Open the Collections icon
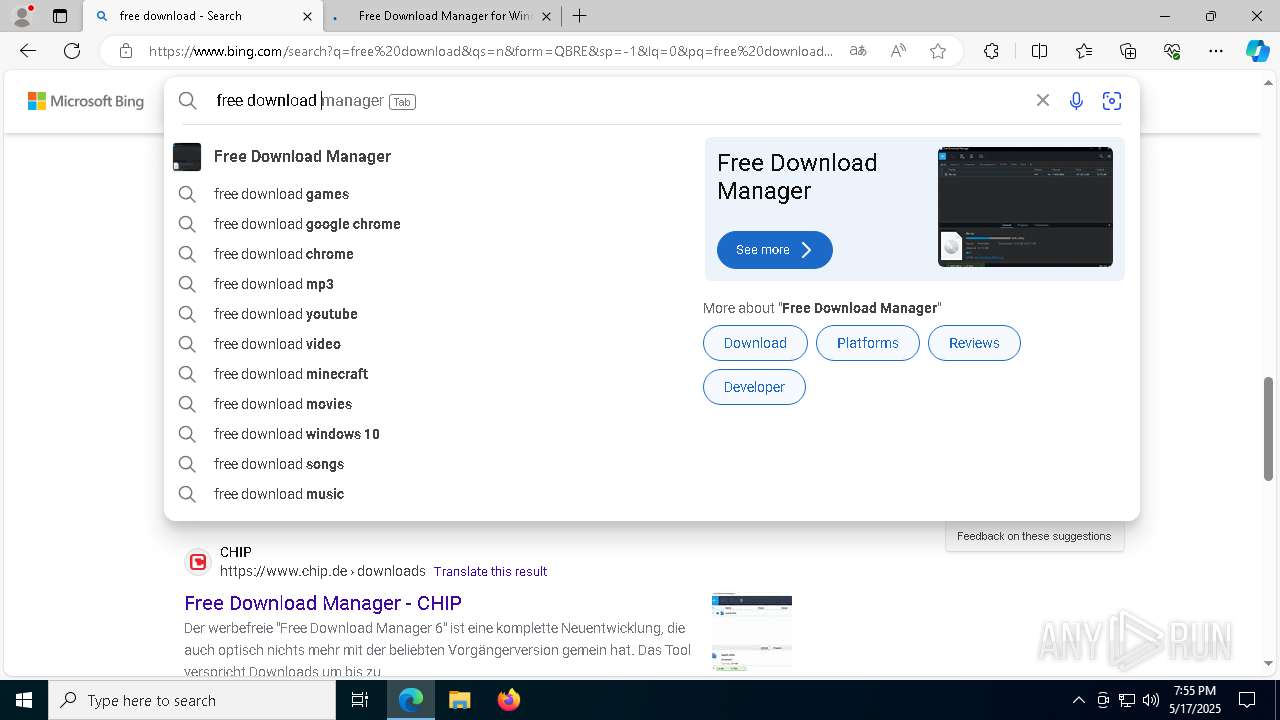This screenshot has height=720, width=1280. (1128, 51)
